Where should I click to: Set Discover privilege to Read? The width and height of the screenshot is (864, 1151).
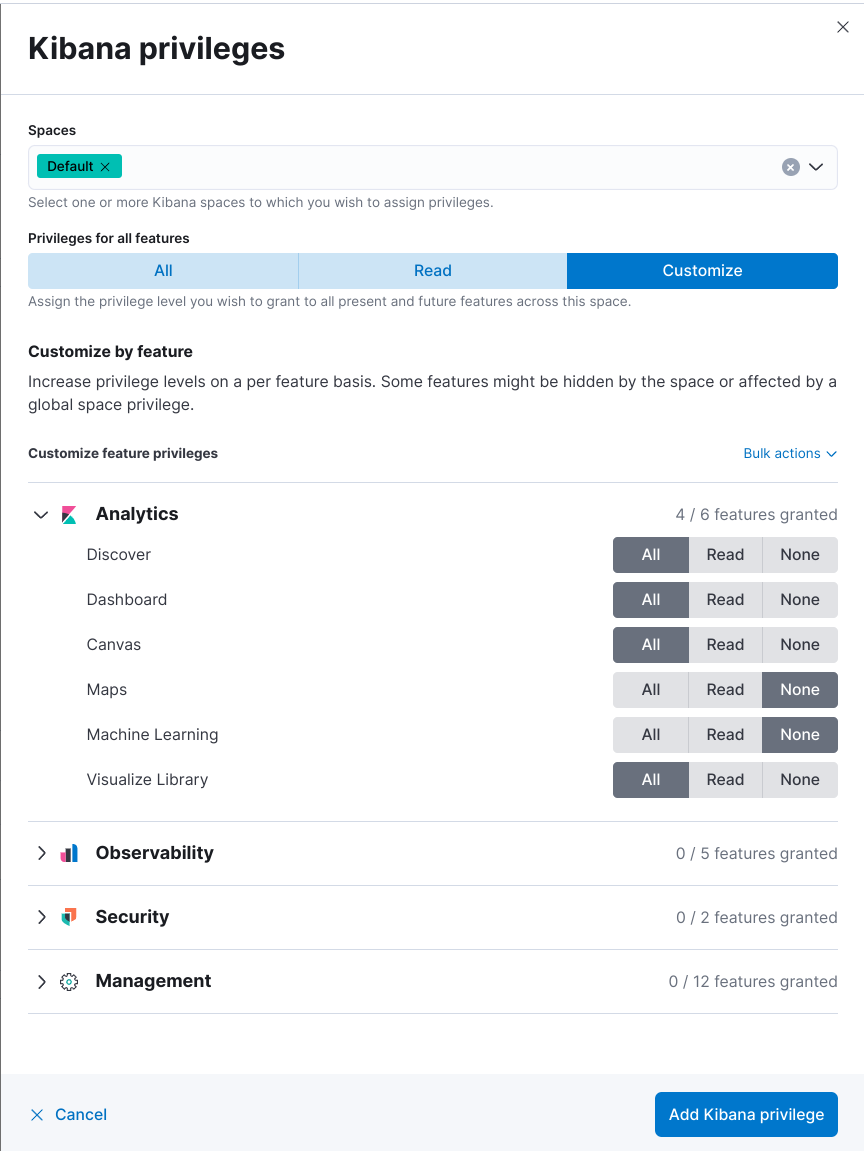pos(724,554)
